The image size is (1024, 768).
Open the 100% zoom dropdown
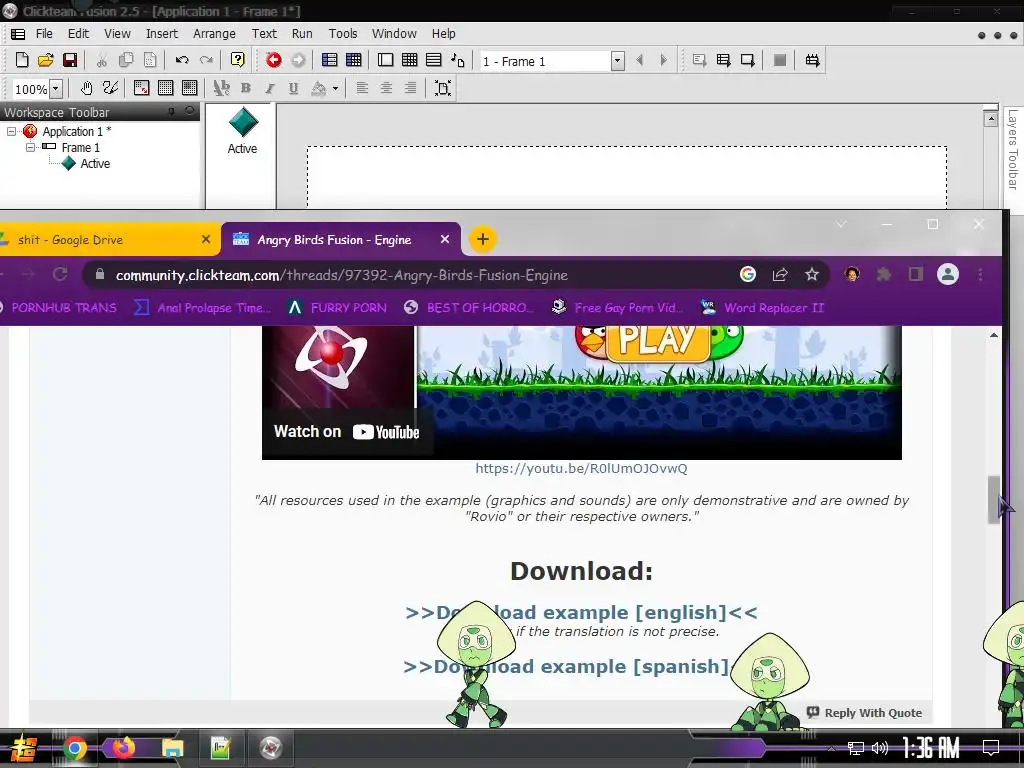click(x=56, y=89)
